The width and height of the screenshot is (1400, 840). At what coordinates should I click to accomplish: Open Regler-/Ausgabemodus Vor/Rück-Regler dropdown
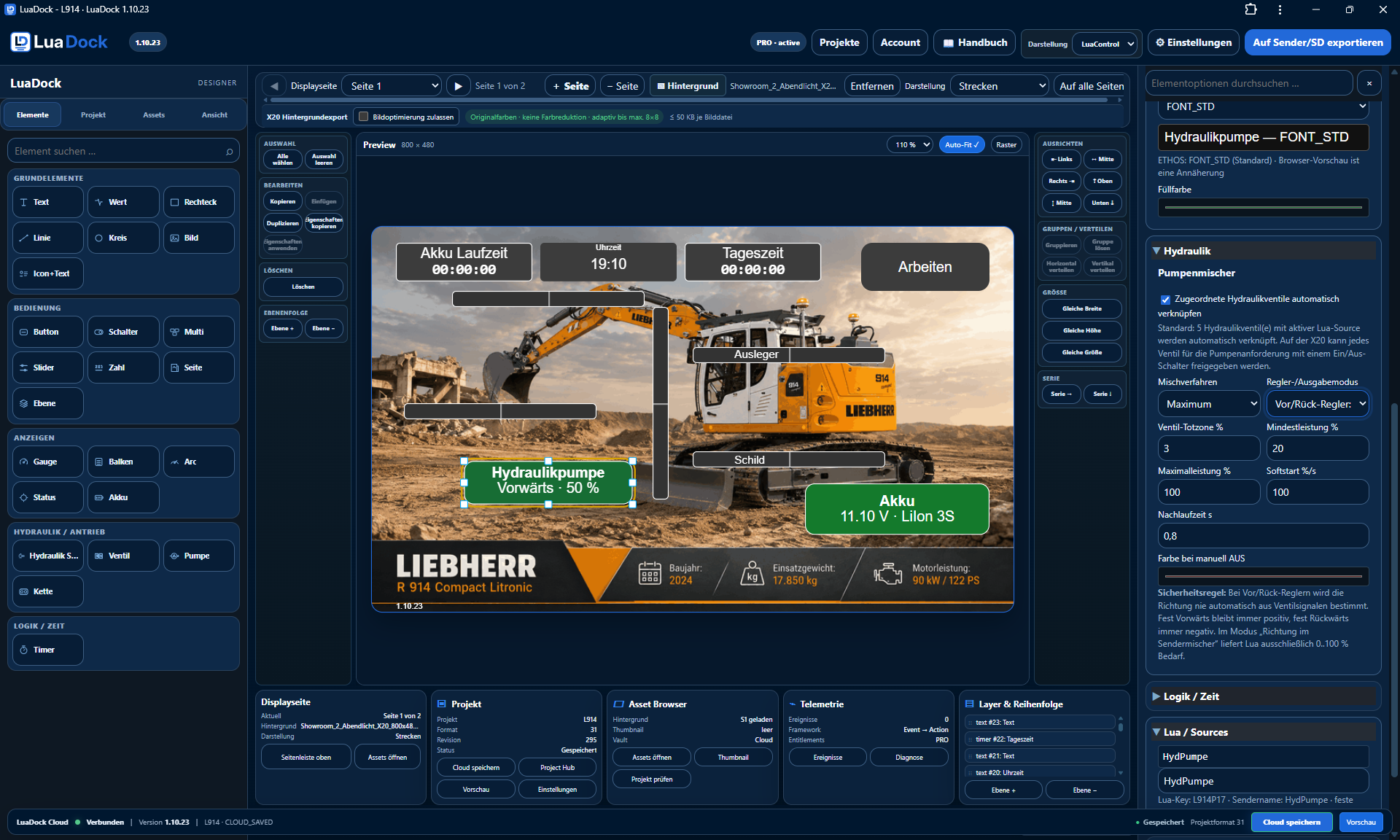1318,404
